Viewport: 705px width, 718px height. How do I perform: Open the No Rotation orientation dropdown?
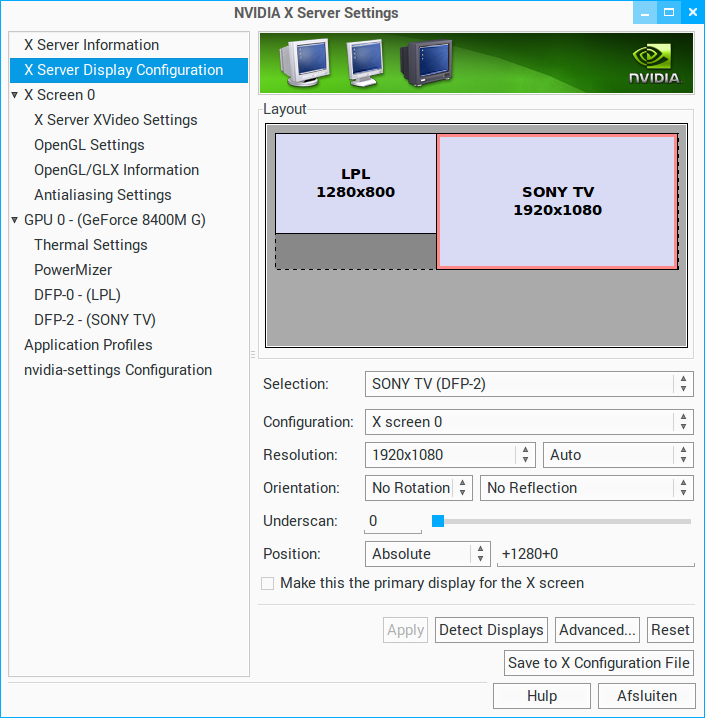(418, 488)
